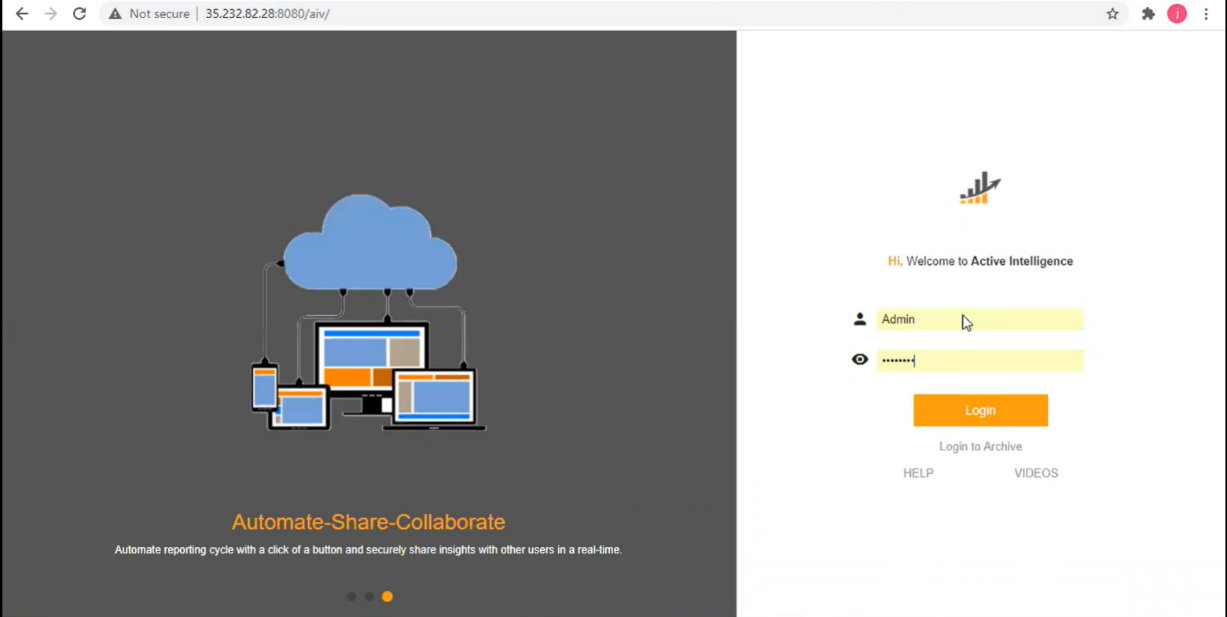Click the user icon beside Admin field
The height and width of the screenshot is (617, 1227).
coord(859,319)
